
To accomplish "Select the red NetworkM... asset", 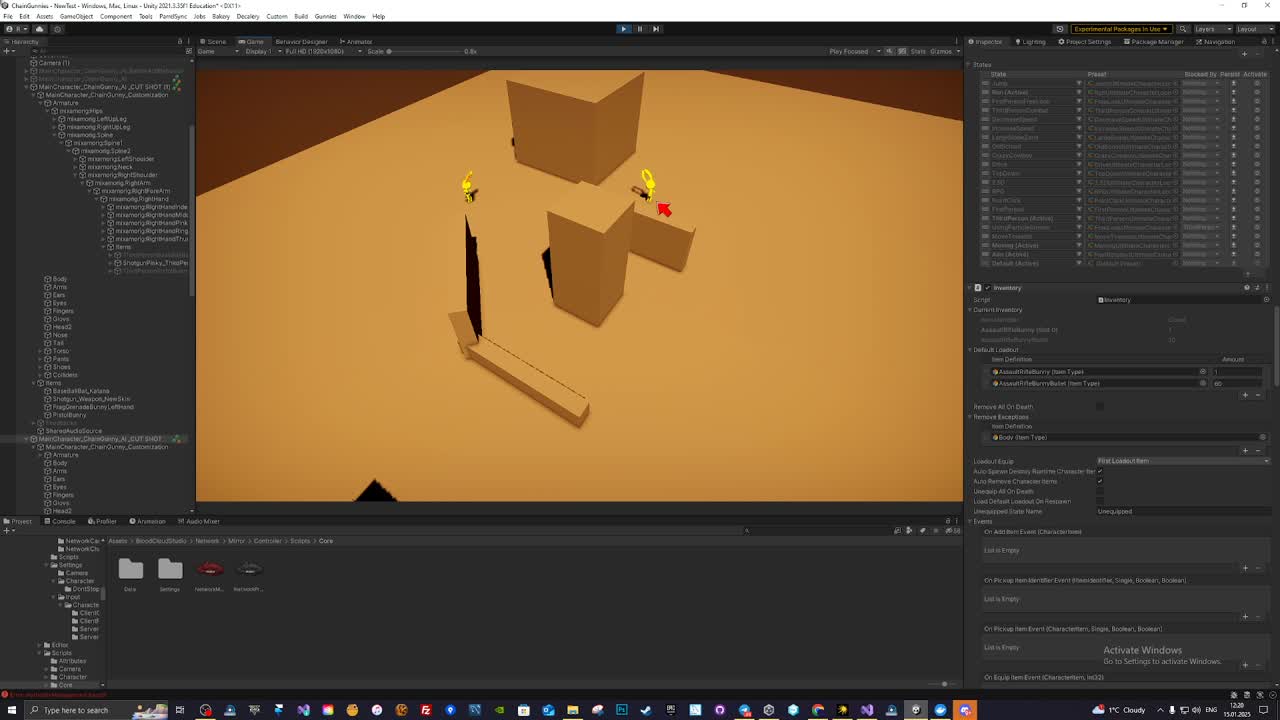I will click(x=210, y=570).
